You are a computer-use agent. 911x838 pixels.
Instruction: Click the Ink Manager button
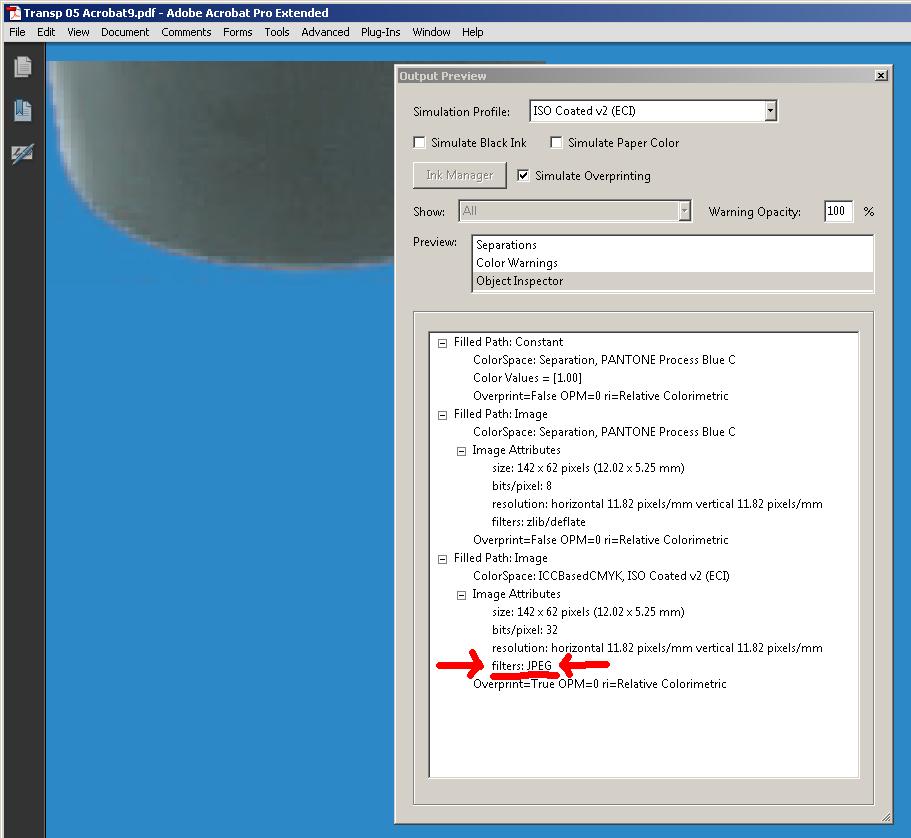pyautogui.click(x=460, y=175)
